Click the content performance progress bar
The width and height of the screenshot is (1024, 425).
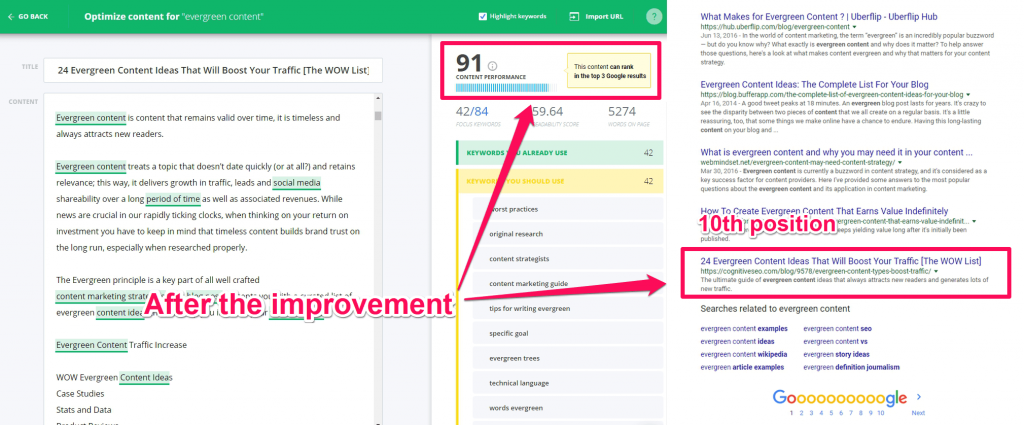tap(506, 88)
